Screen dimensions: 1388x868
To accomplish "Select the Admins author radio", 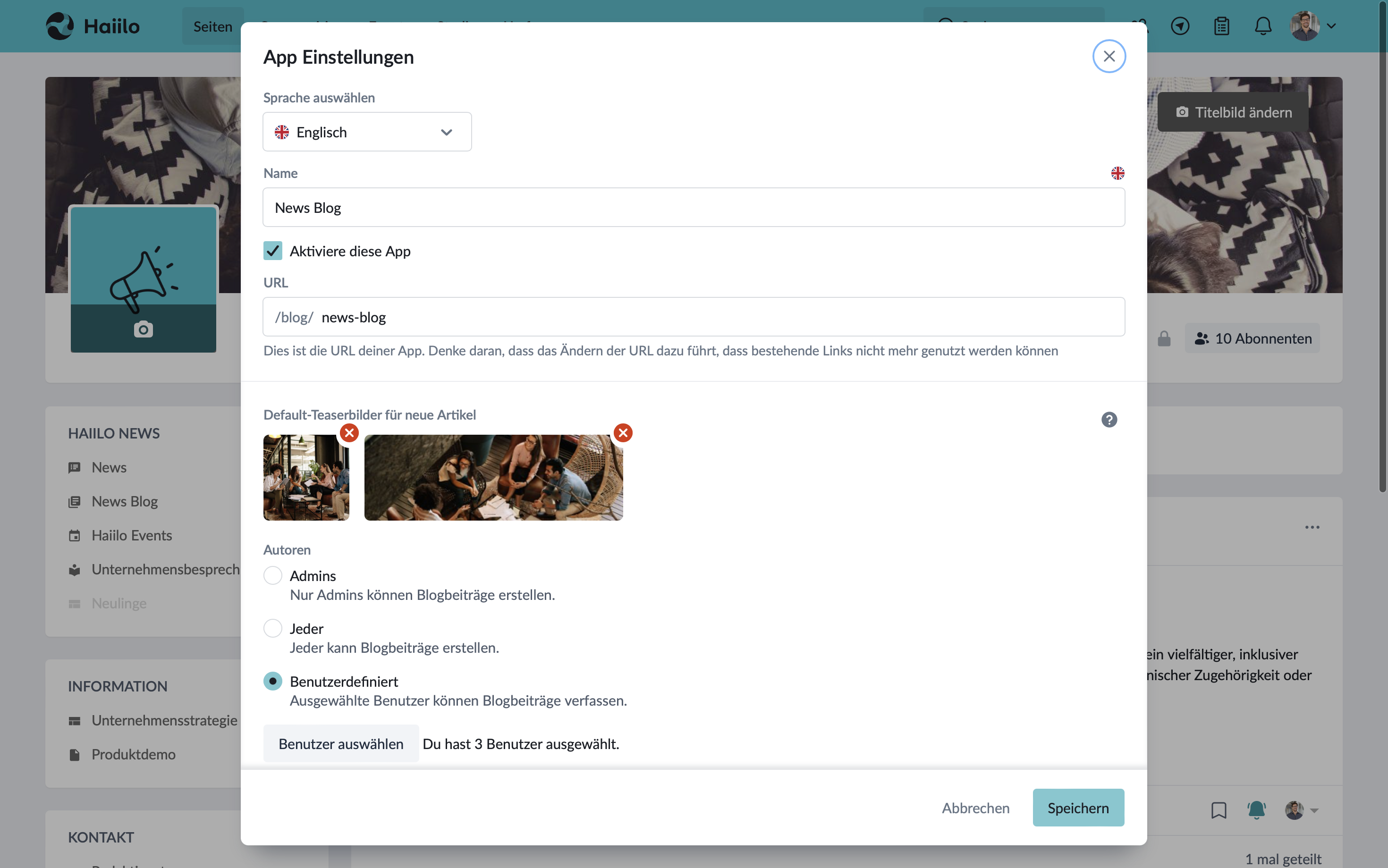I will 273,575.
